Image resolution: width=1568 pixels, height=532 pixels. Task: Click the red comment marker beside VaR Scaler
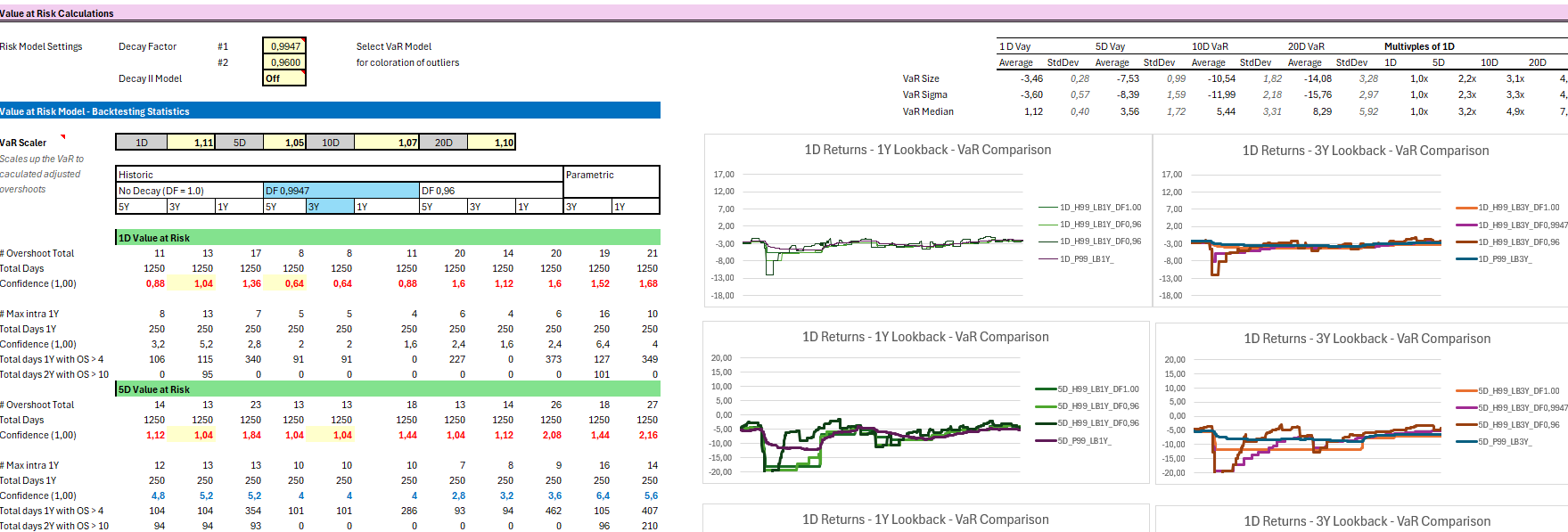(62, 137)
